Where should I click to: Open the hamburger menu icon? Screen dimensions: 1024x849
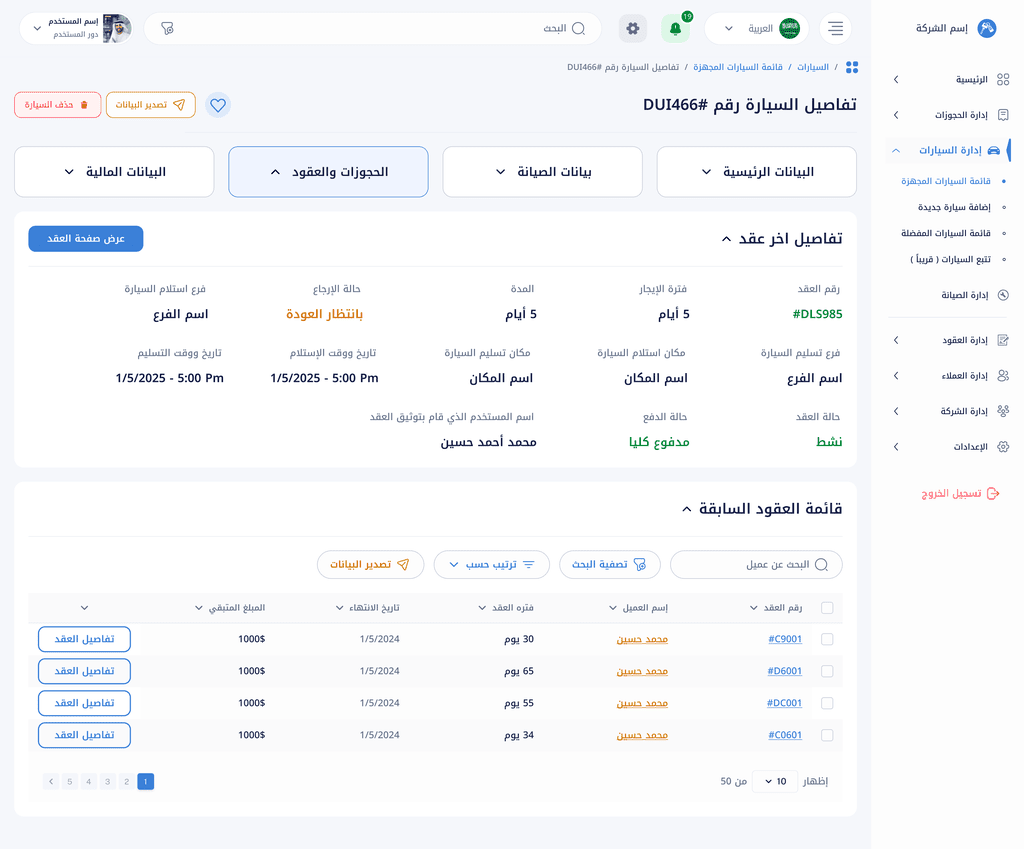pos(835,29)
